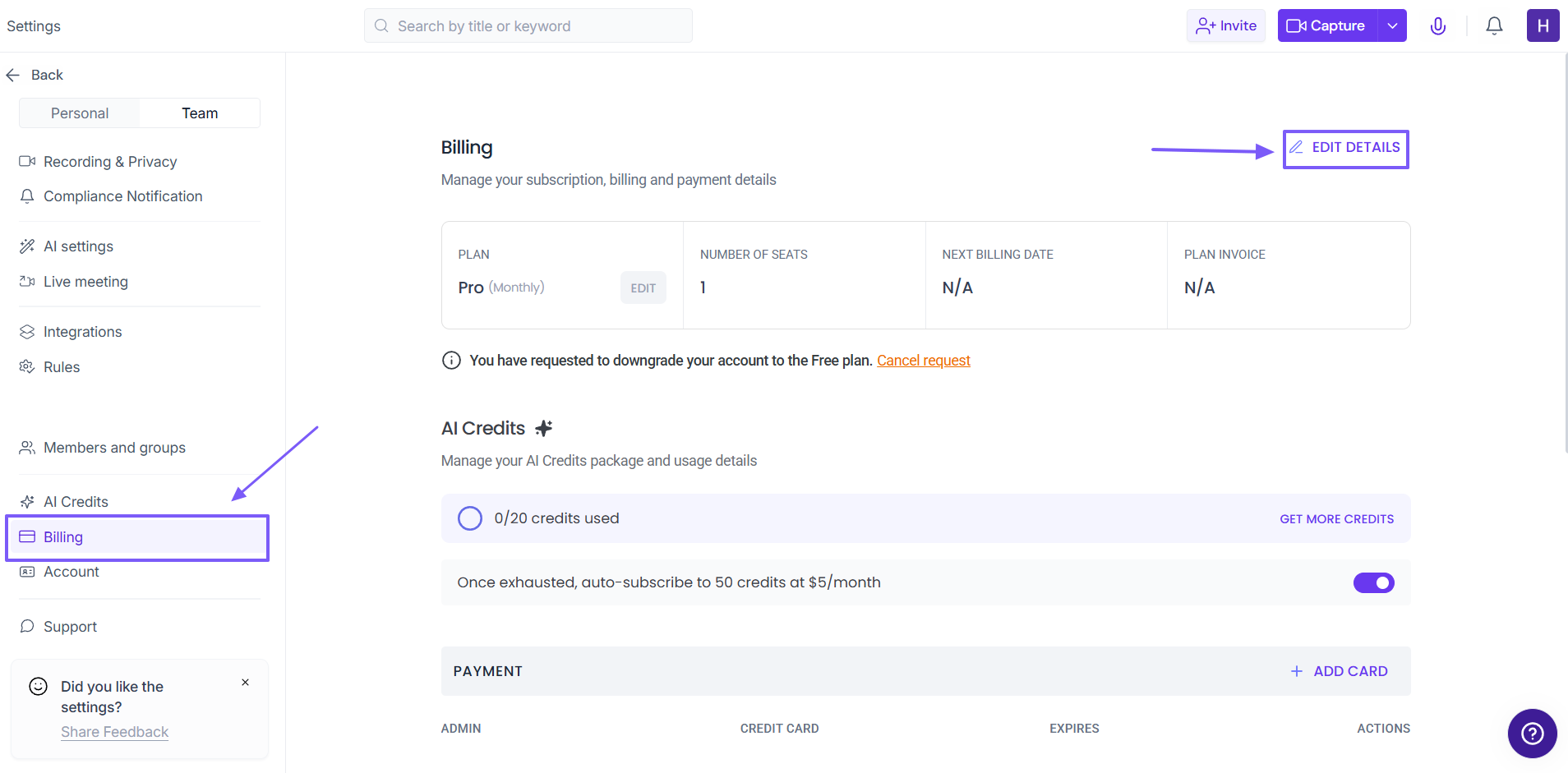The image size is (1568, 773).
Task: Open the notifications bell
Action: pos(1494,26)
